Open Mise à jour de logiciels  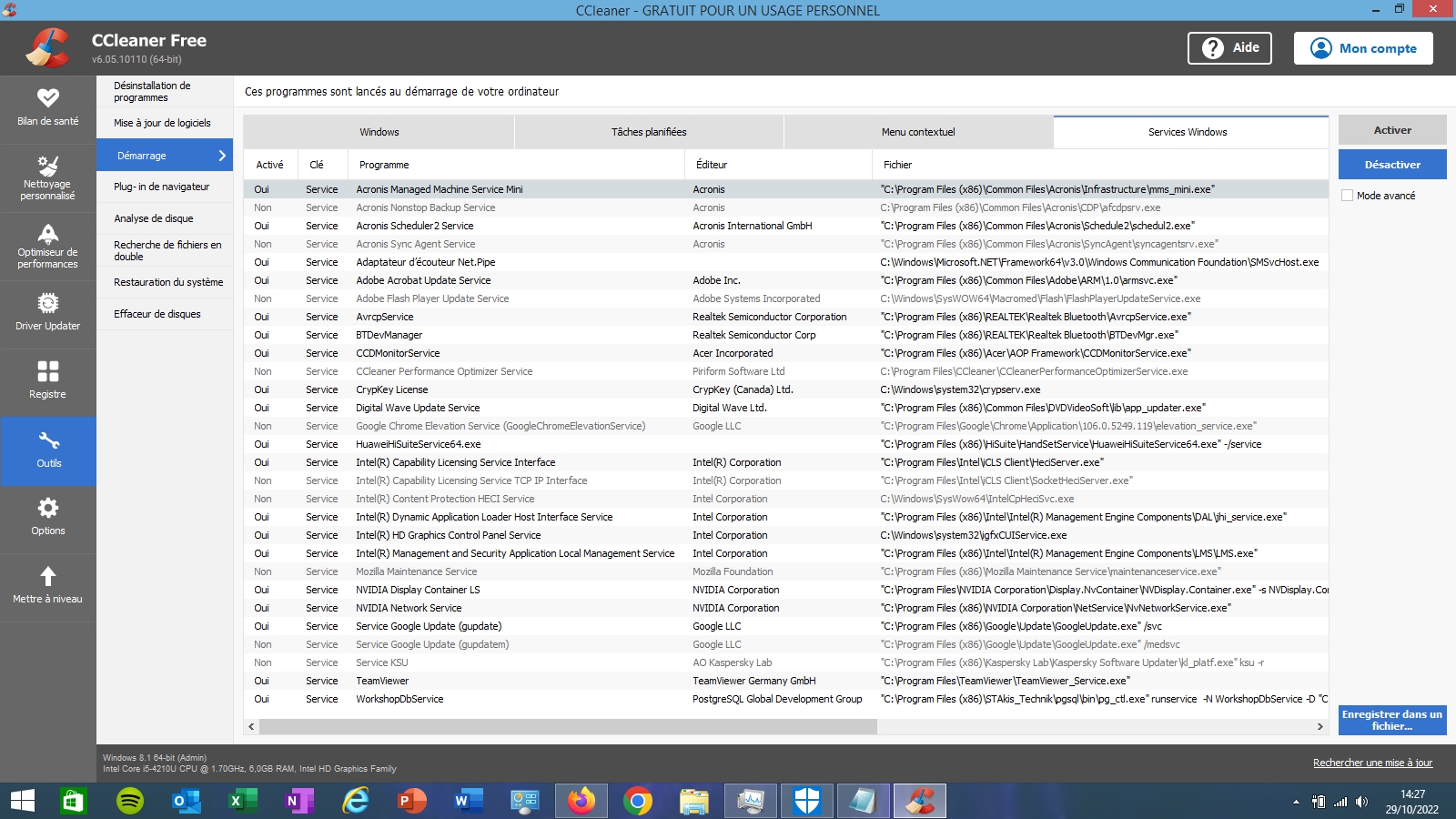[x=165, y=123]
